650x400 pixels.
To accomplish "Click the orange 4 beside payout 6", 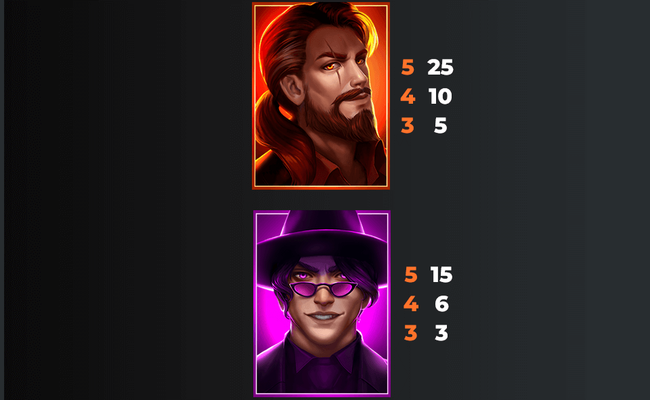I will pos(411,304).
